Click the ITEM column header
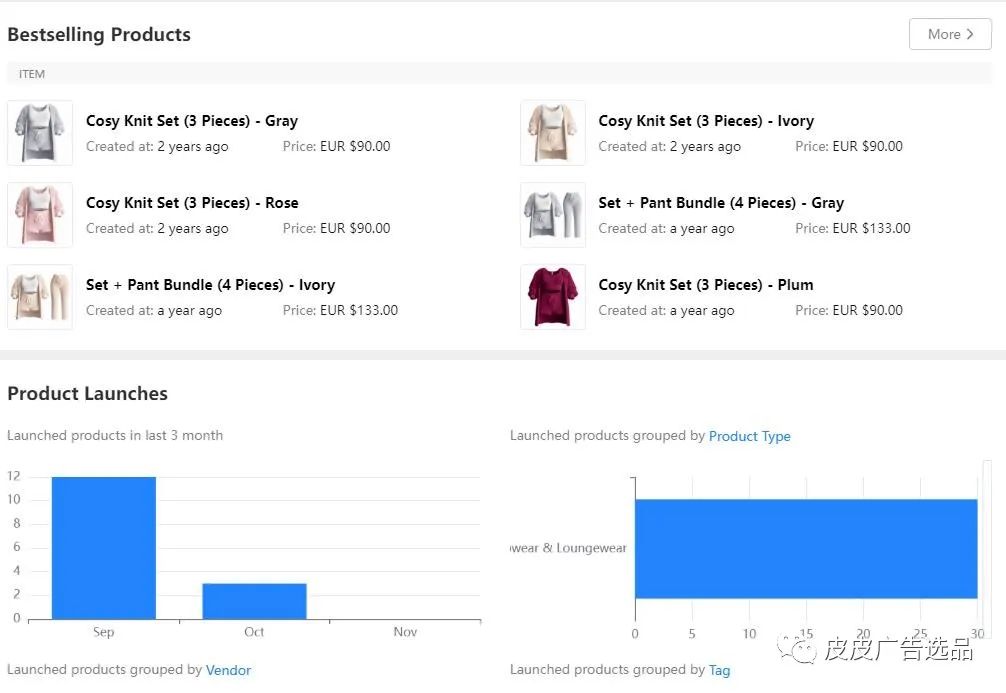 coord(32,74)
